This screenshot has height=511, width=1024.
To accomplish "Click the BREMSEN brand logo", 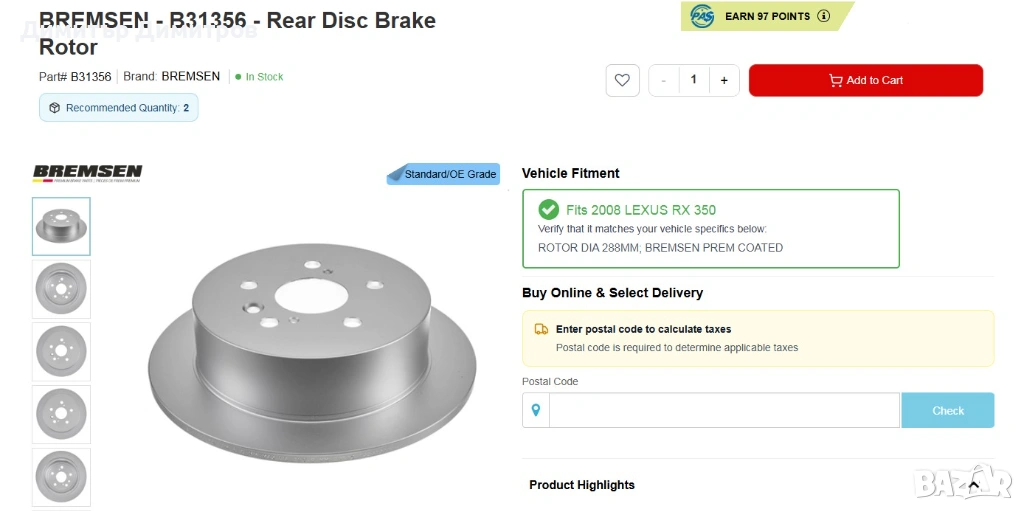I will (88, 173).
